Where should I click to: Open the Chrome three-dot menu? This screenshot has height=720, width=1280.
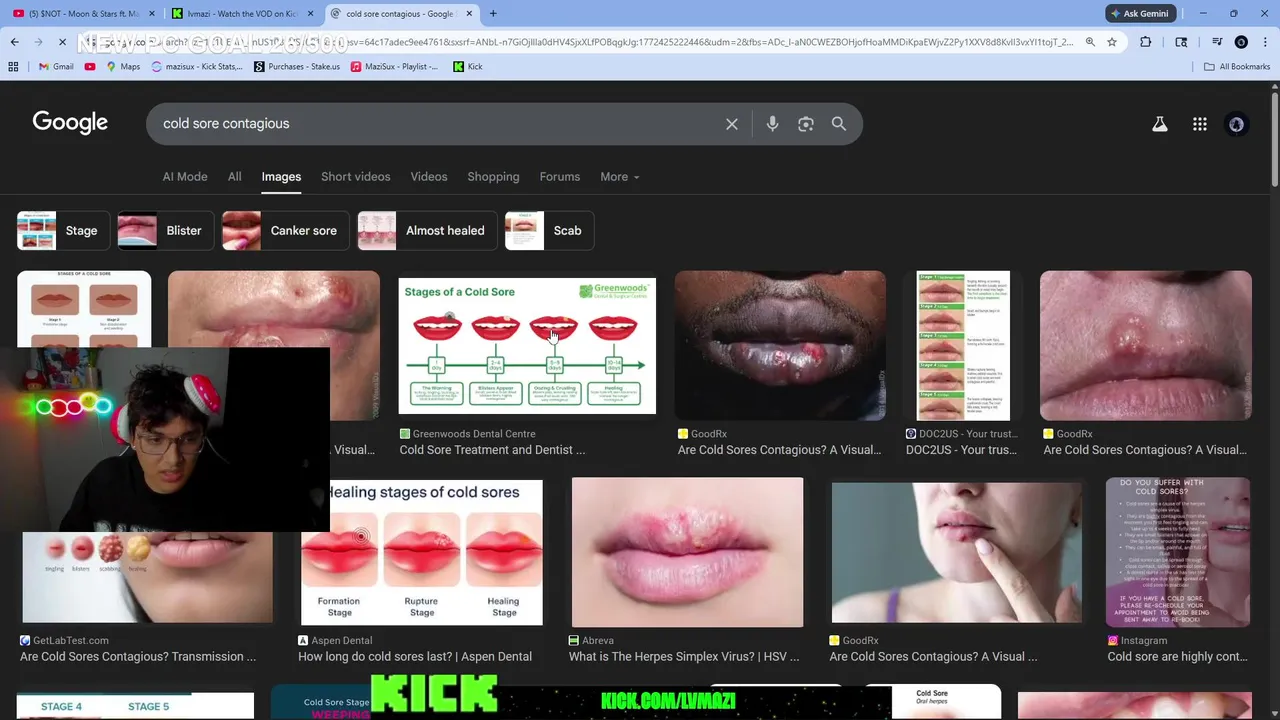(x=1264, y=42)
